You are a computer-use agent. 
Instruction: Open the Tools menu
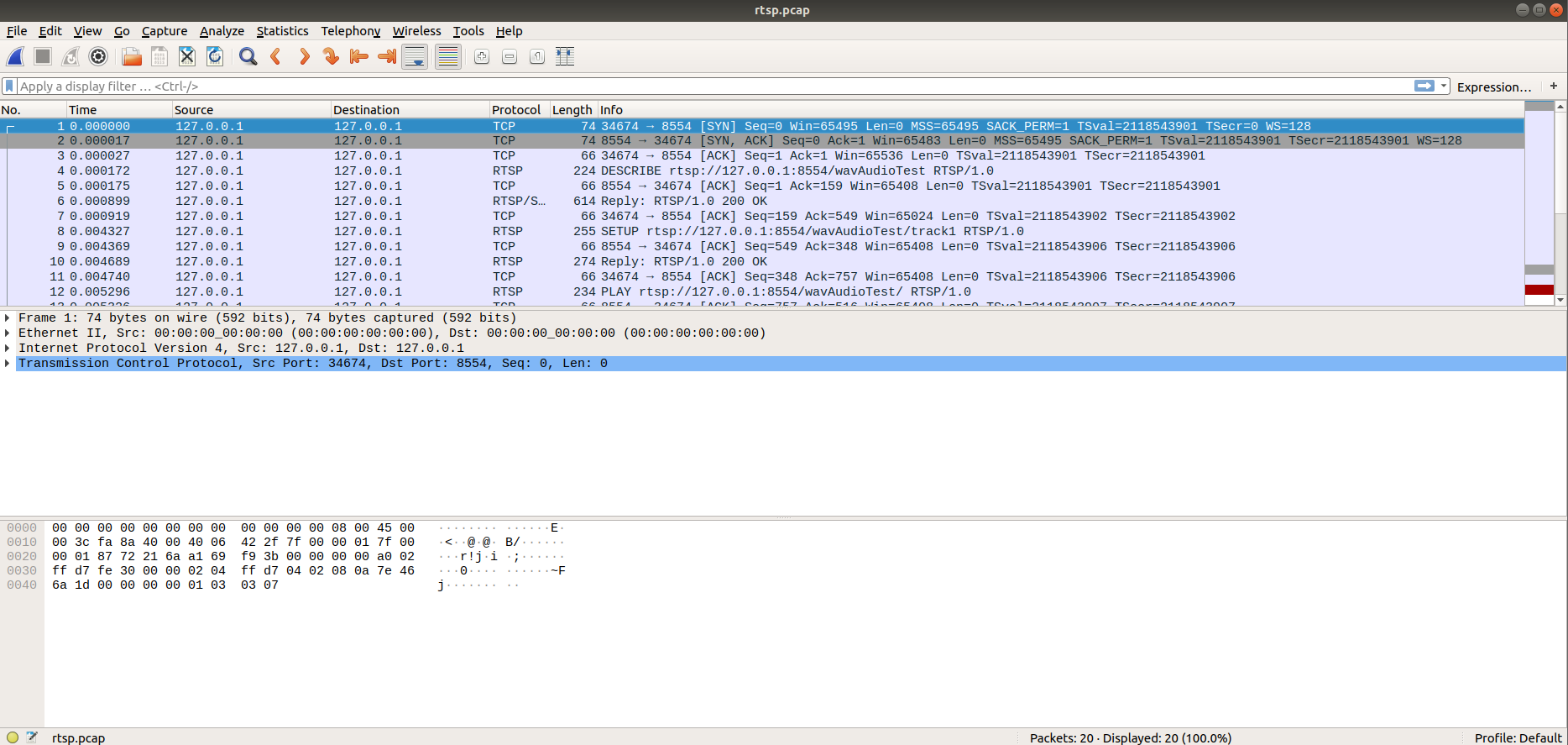pos(468,31)
